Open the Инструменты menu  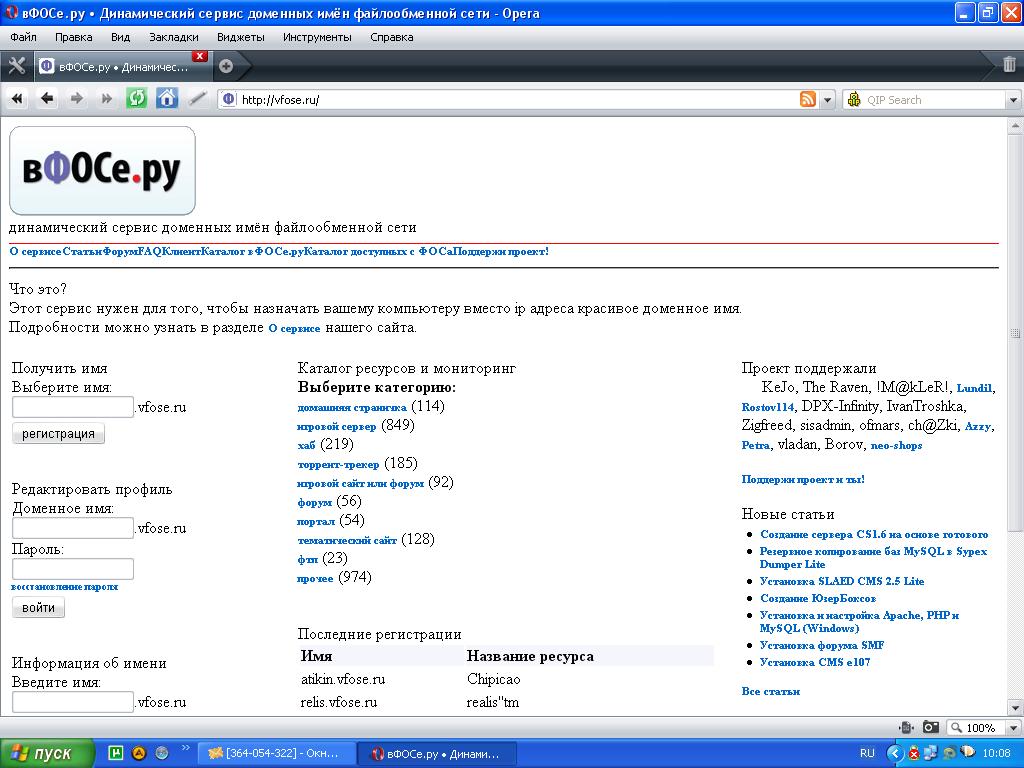(317, 37)
